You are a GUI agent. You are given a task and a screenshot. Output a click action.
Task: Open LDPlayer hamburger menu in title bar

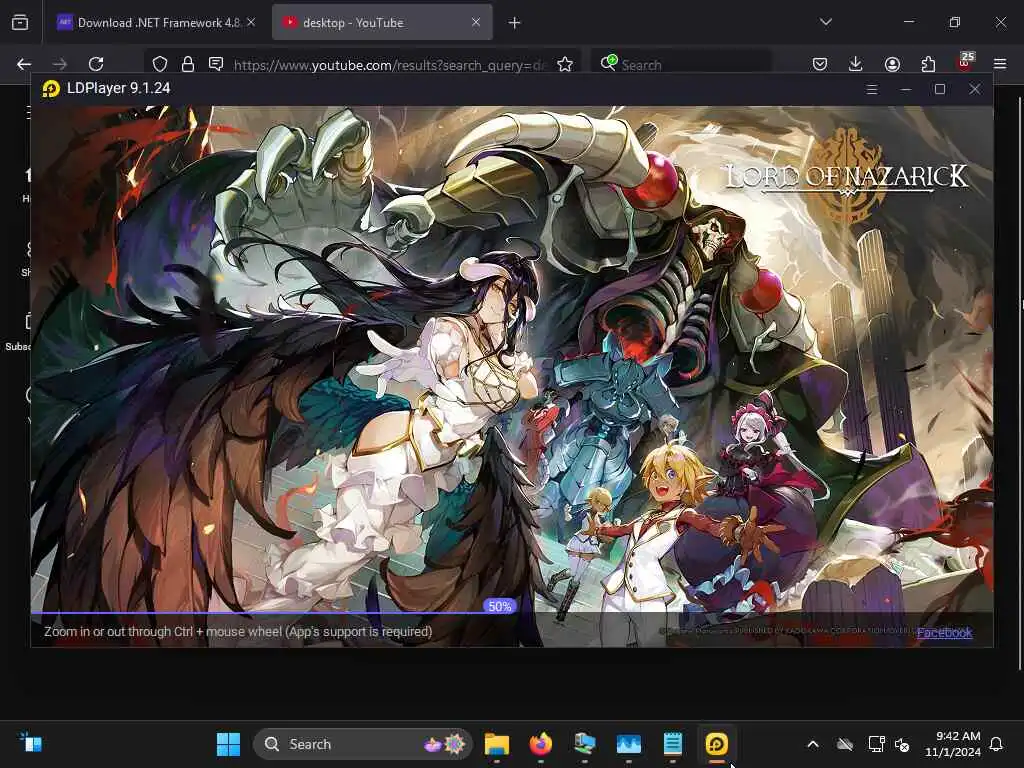[871, 89]
